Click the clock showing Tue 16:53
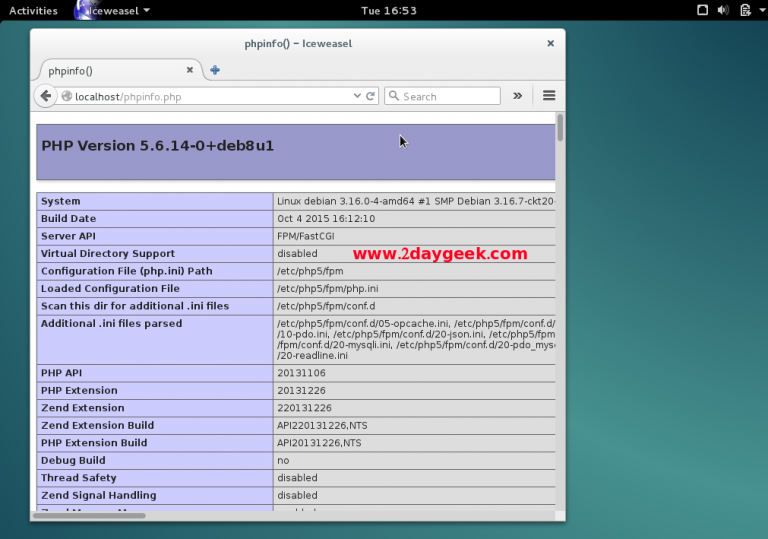The image size is (768, 539). 388,10
